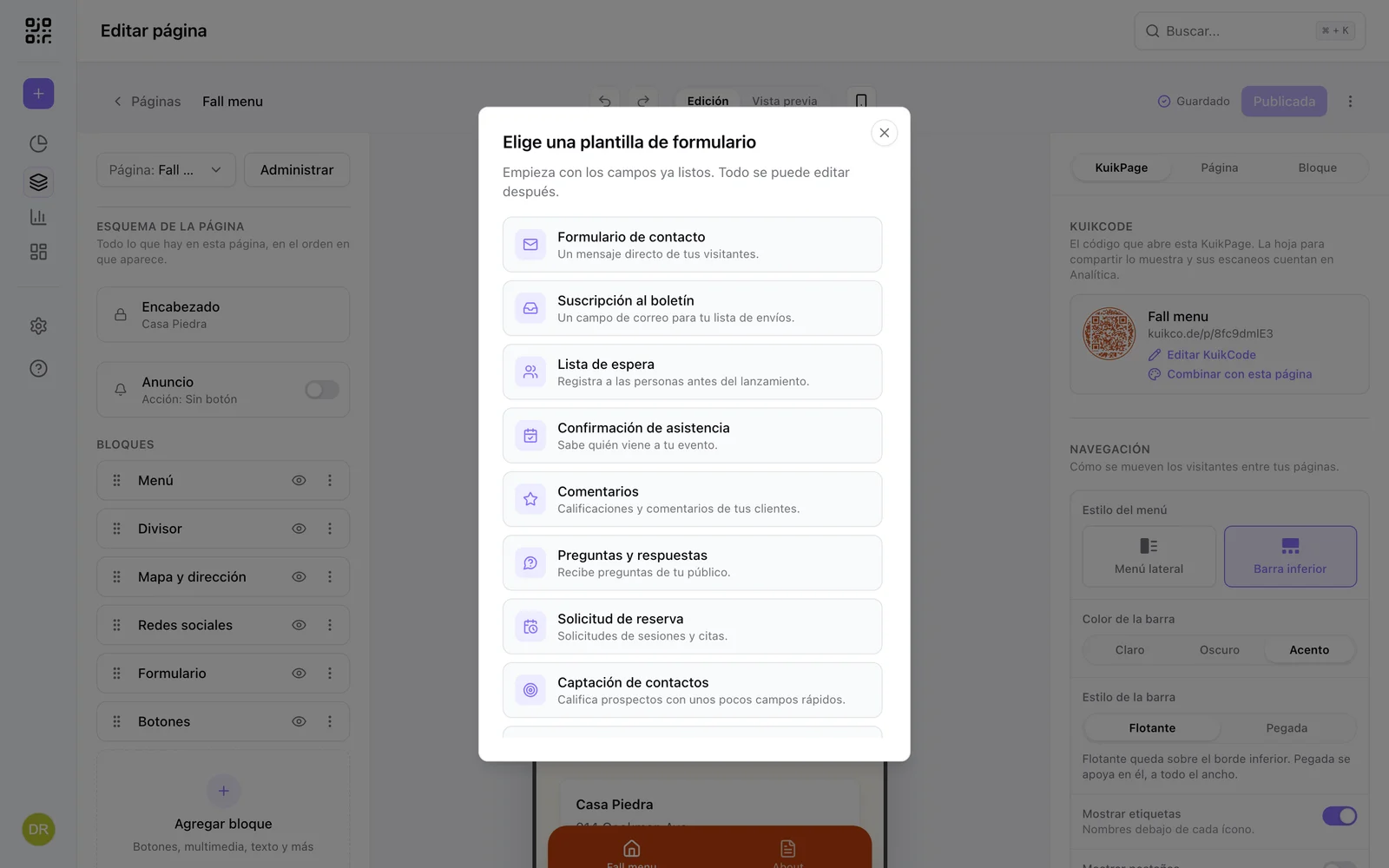Screen dimensions: 1389x868
Task: Click the Captación de contactos target icon
Action: [x=530, y=690]
